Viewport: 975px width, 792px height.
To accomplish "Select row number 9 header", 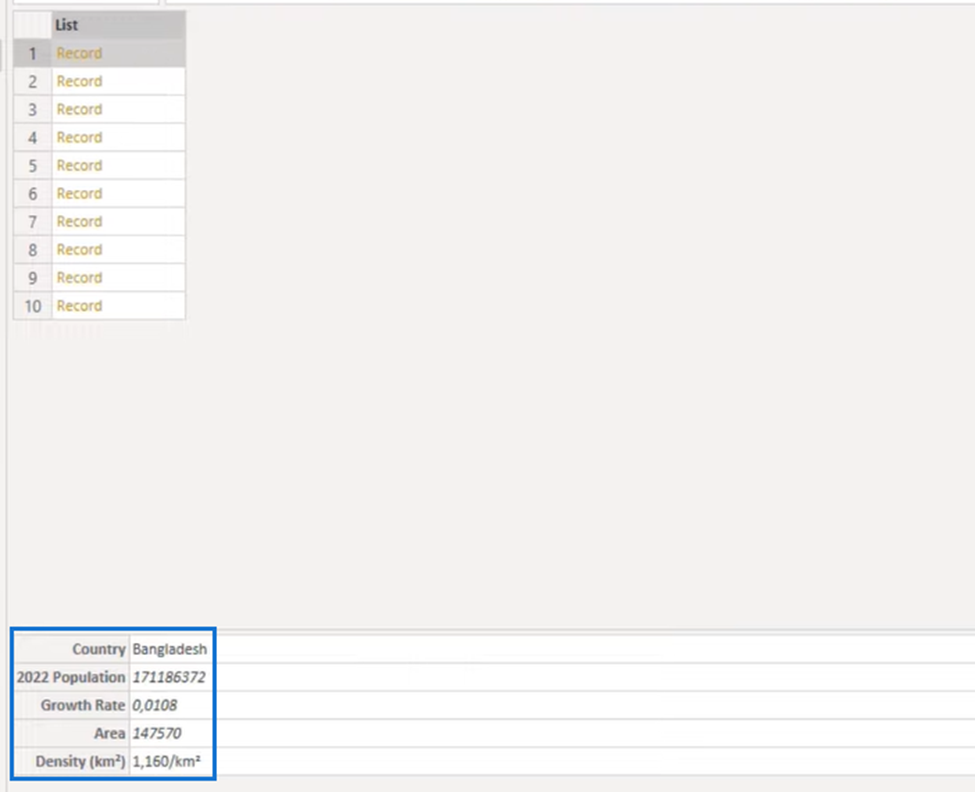I will tap(32, 277).
